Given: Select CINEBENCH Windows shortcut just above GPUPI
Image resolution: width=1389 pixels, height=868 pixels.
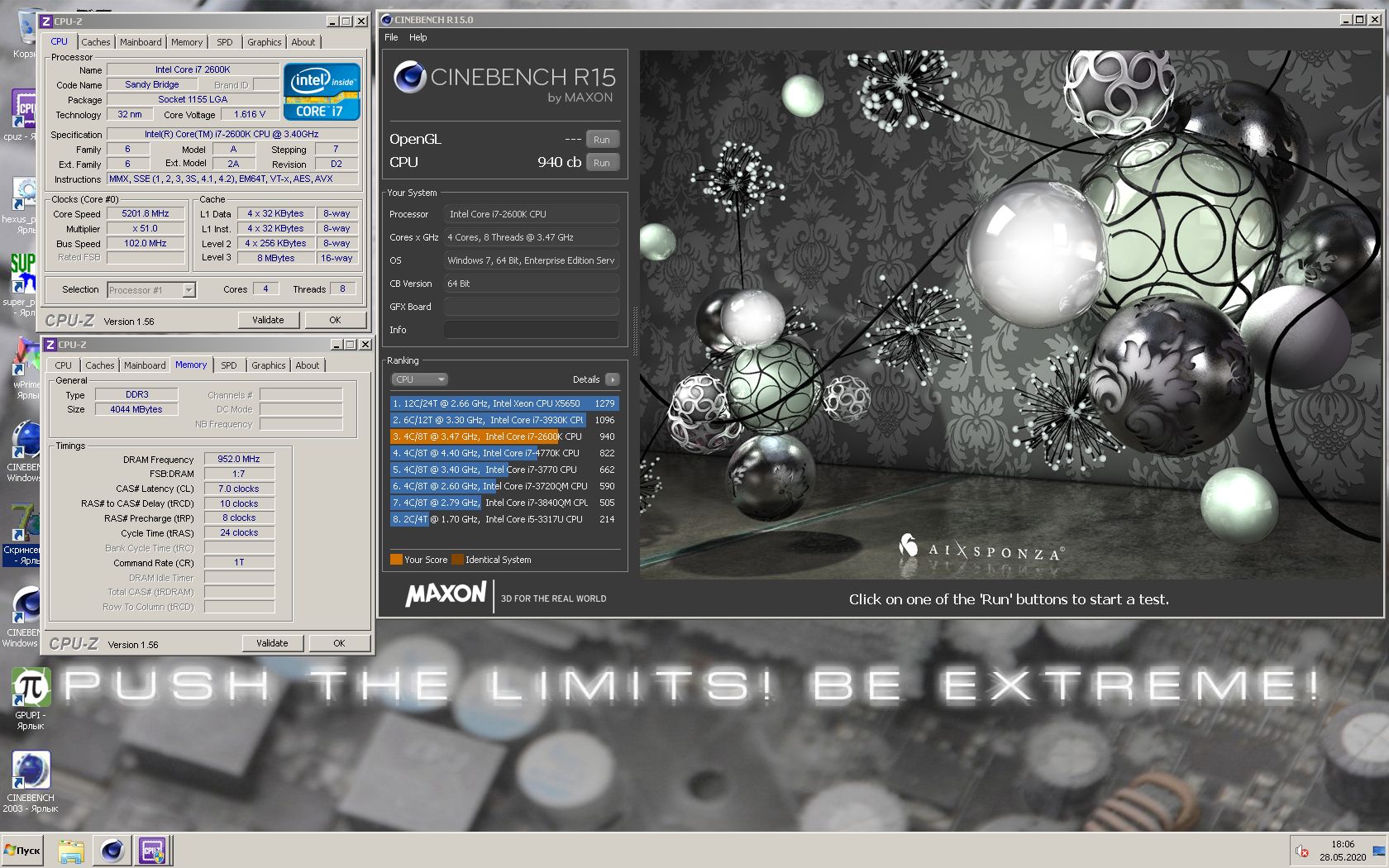Looking at the screenshot, I should (x=23, y=616).
